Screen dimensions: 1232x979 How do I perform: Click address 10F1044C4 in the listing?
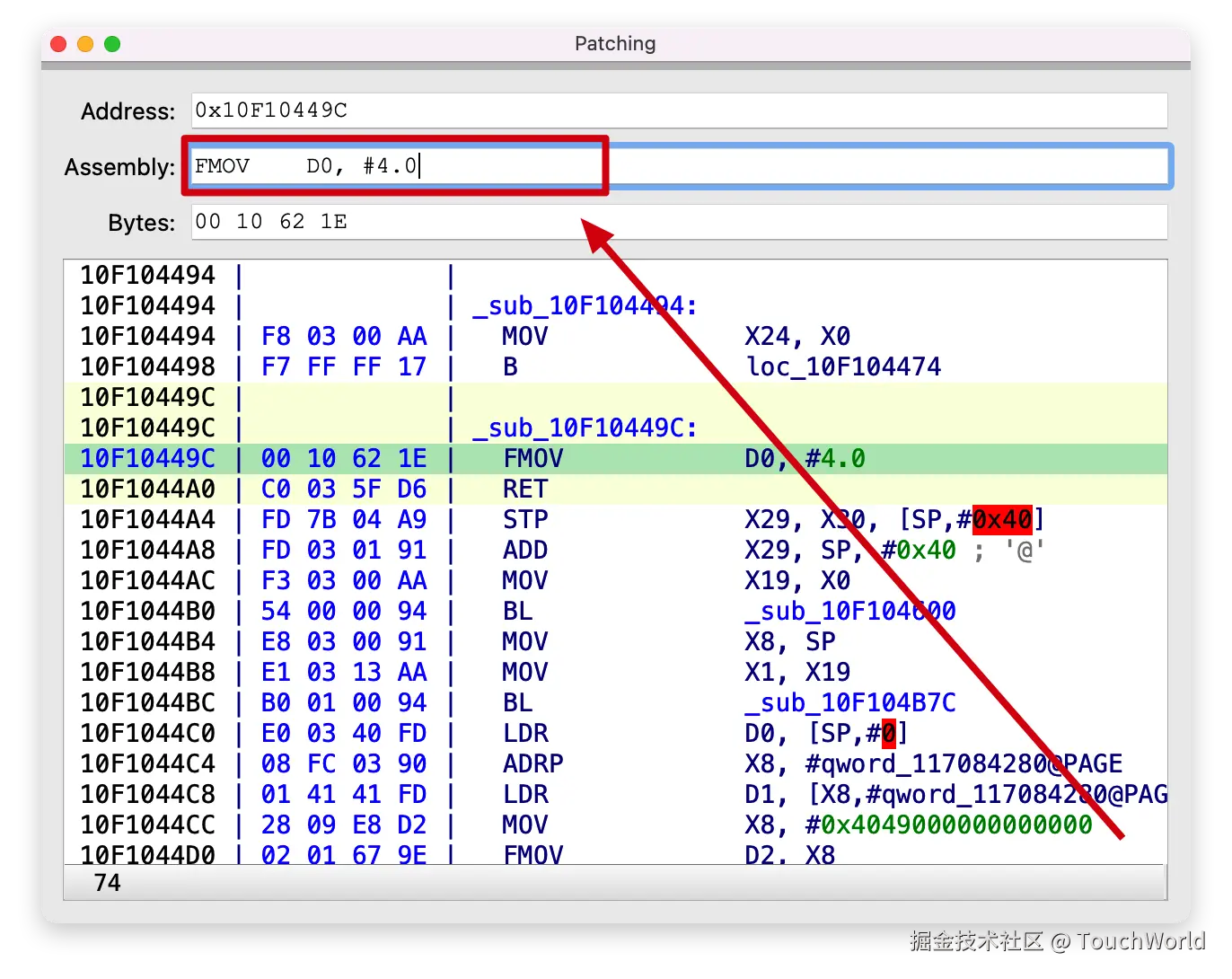(148, 763)
